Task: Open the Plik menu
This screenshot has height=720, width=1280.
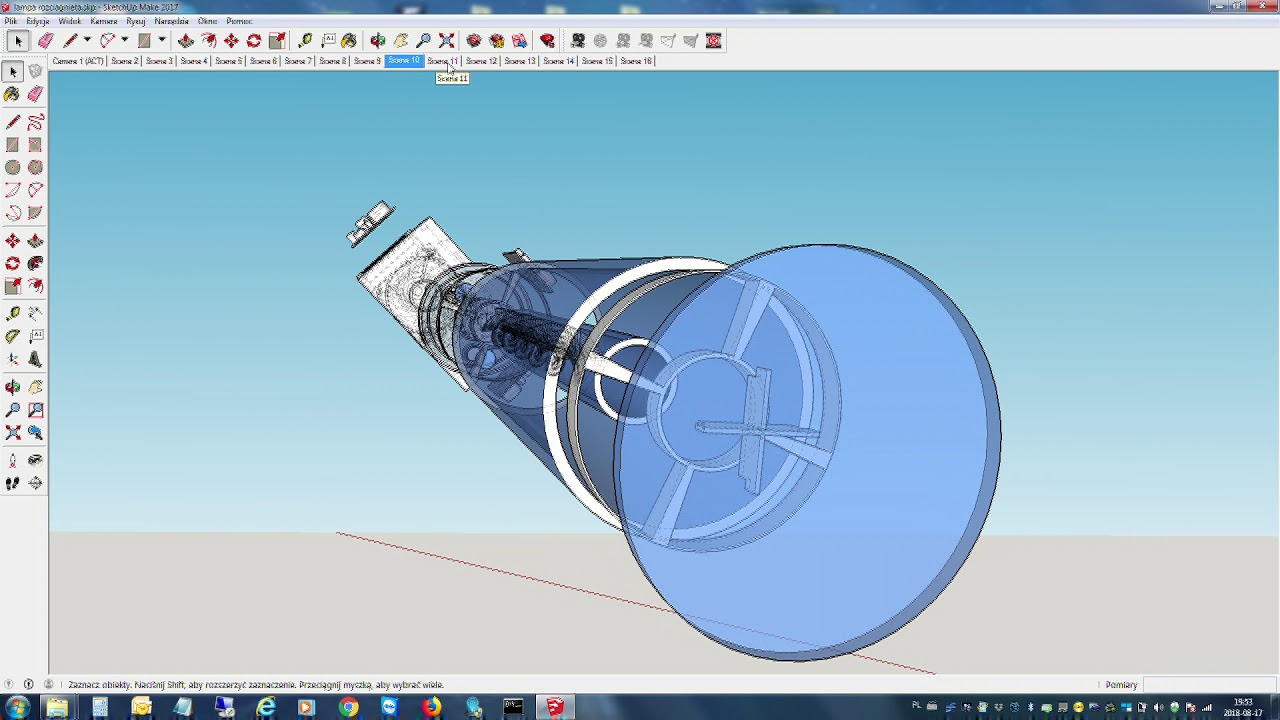Action: 11,21
